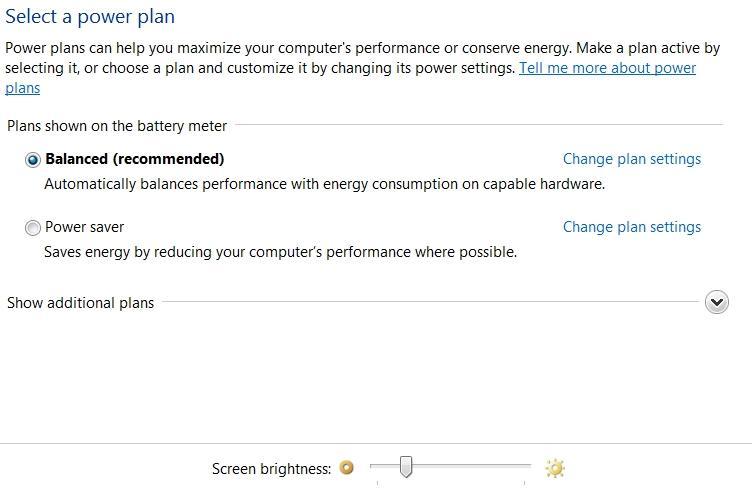Click the Power saver plan label
This screenshot has height=490, width=752.
84,227
